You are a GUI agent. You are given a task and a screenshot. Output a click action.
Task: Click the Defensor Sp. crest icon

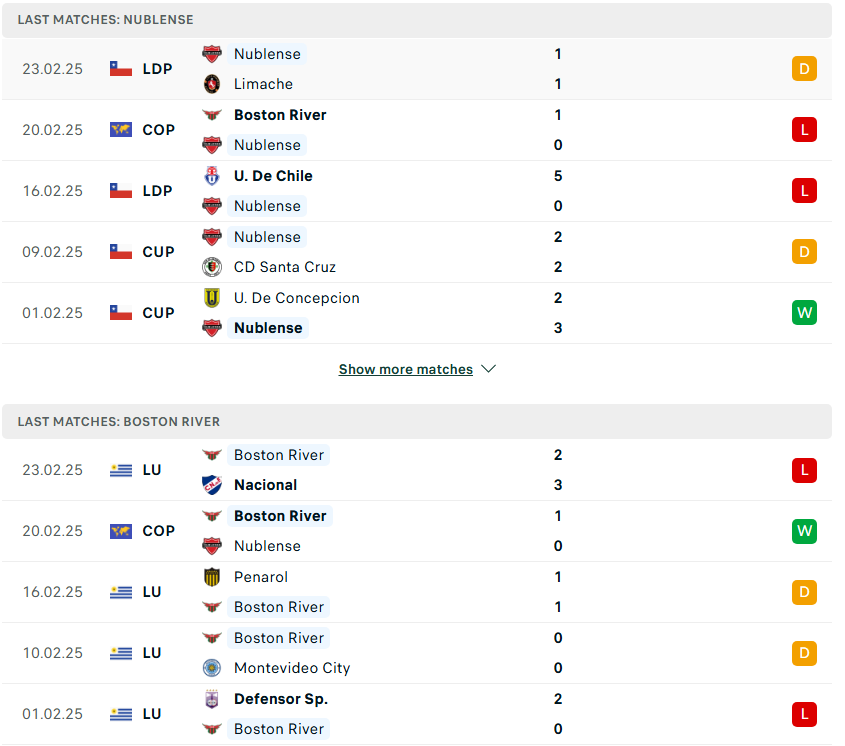(212, 699)
